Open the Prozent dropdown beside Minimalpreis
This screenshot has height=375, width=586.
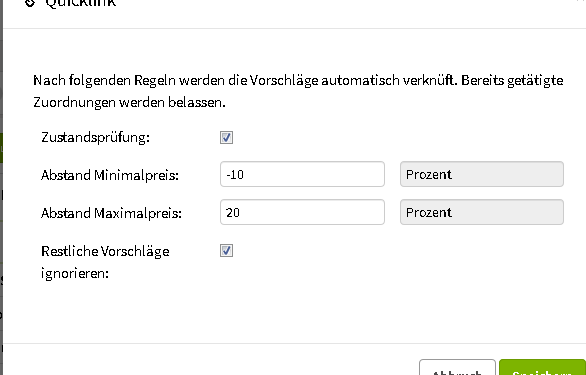[482, 174]
